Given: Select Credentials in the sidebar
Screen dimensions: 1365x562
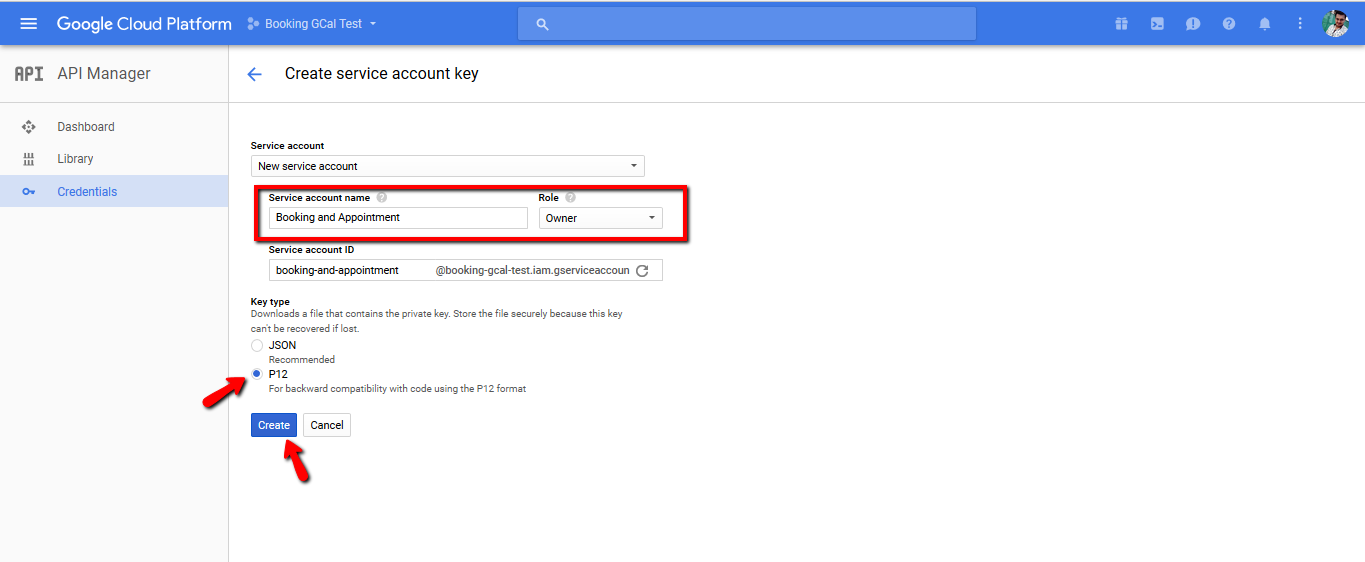Looking at the screenshot, I should click(x=114, y=191).
